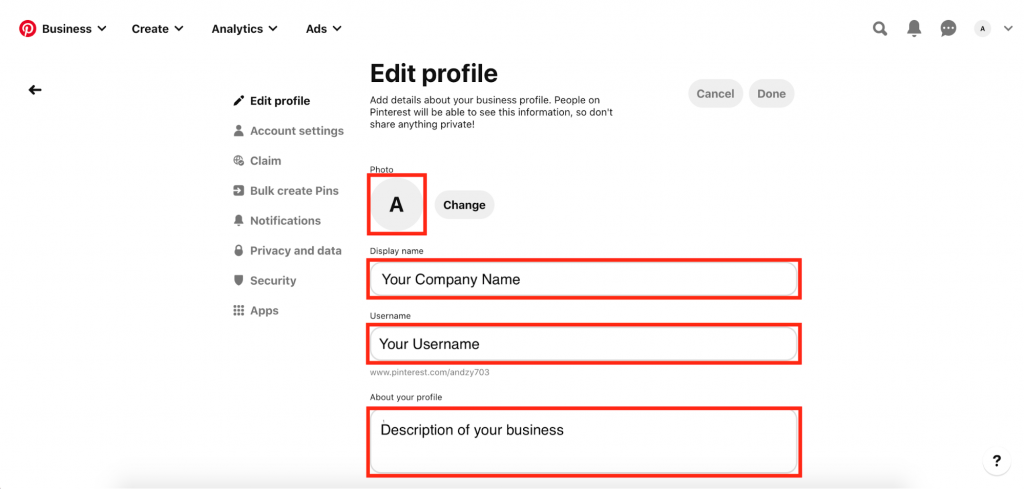Expand the Analytics dropdown menu
1024x489 pixels.
click(x=244, y=29)
